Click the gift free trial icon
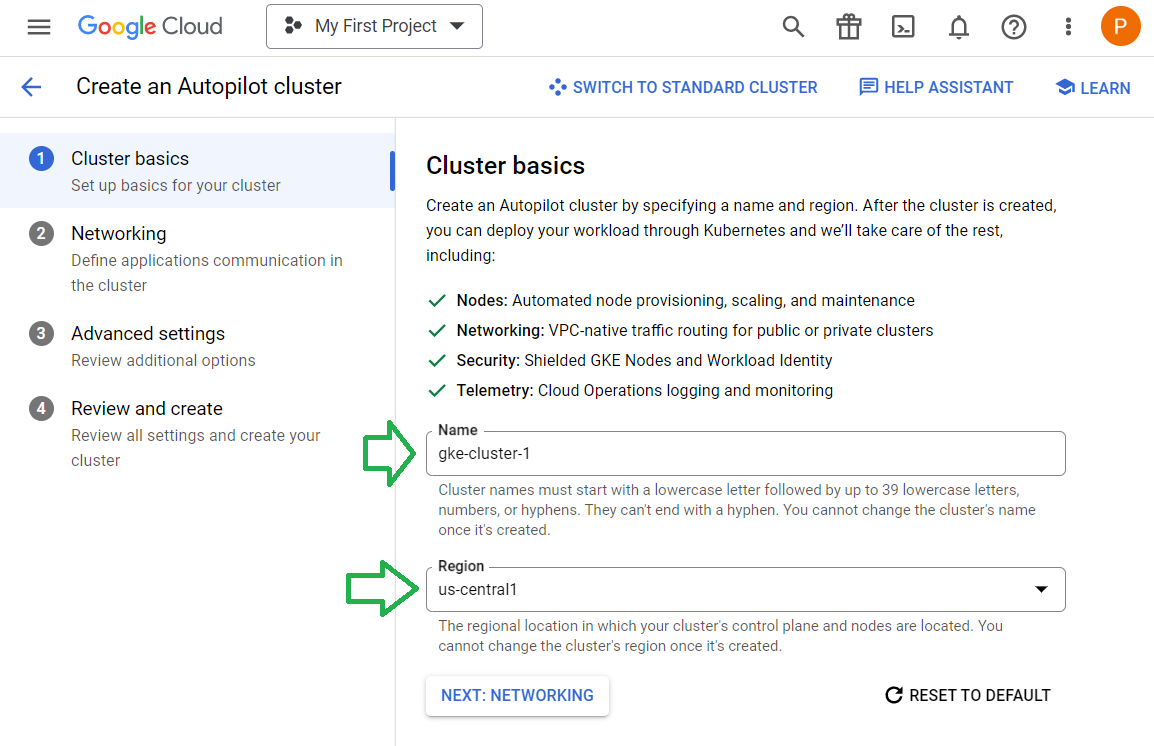The image size is (1154, 746). [848, 27]
